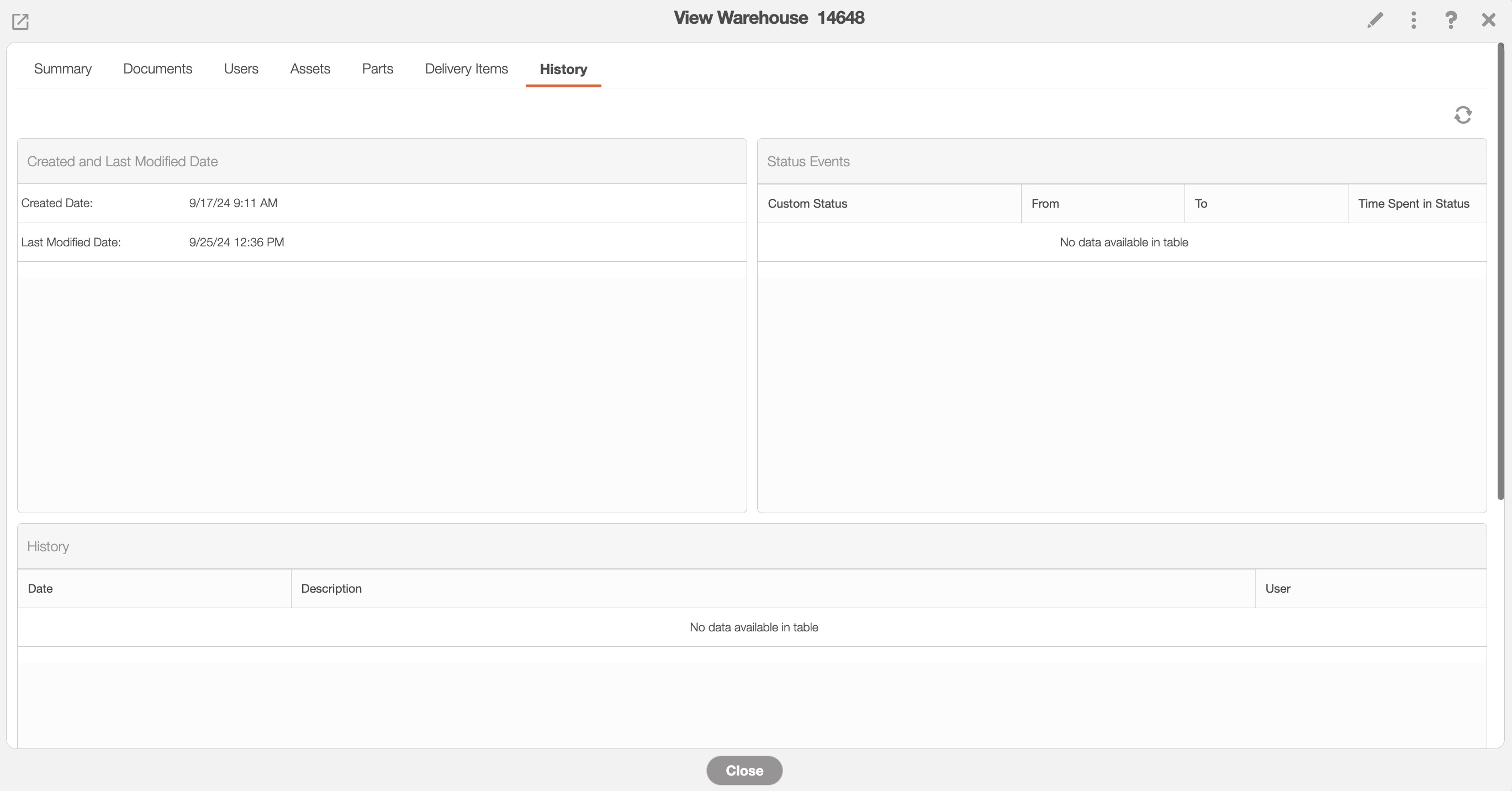Open the Documents tab

157,68
